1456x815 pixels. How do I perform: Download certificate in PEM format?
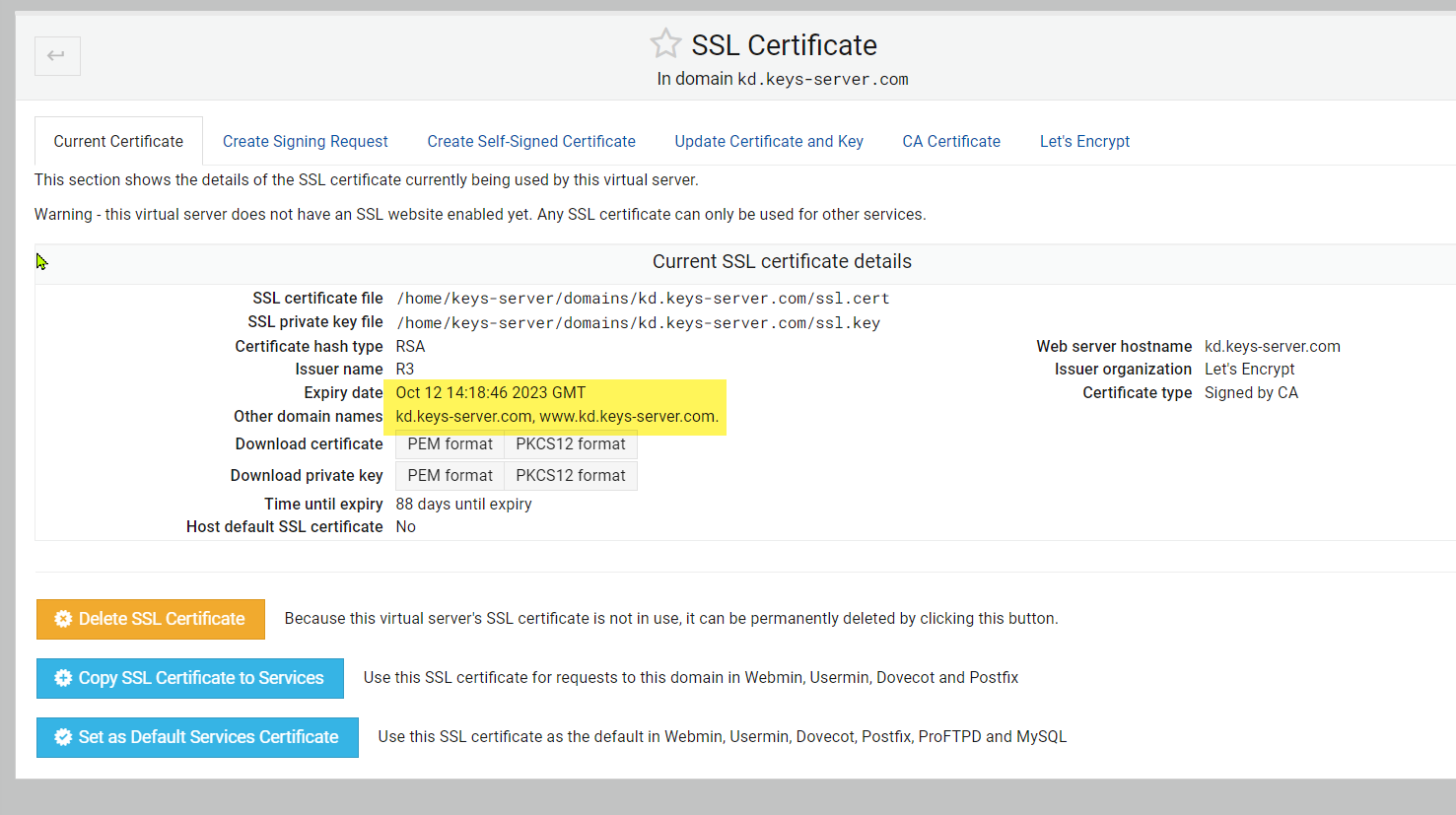(x=450, y=444)
